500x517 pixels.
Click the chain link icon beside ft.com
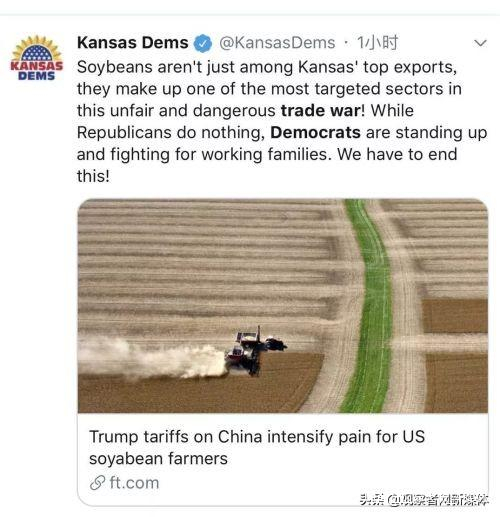[x=98, y=483]
